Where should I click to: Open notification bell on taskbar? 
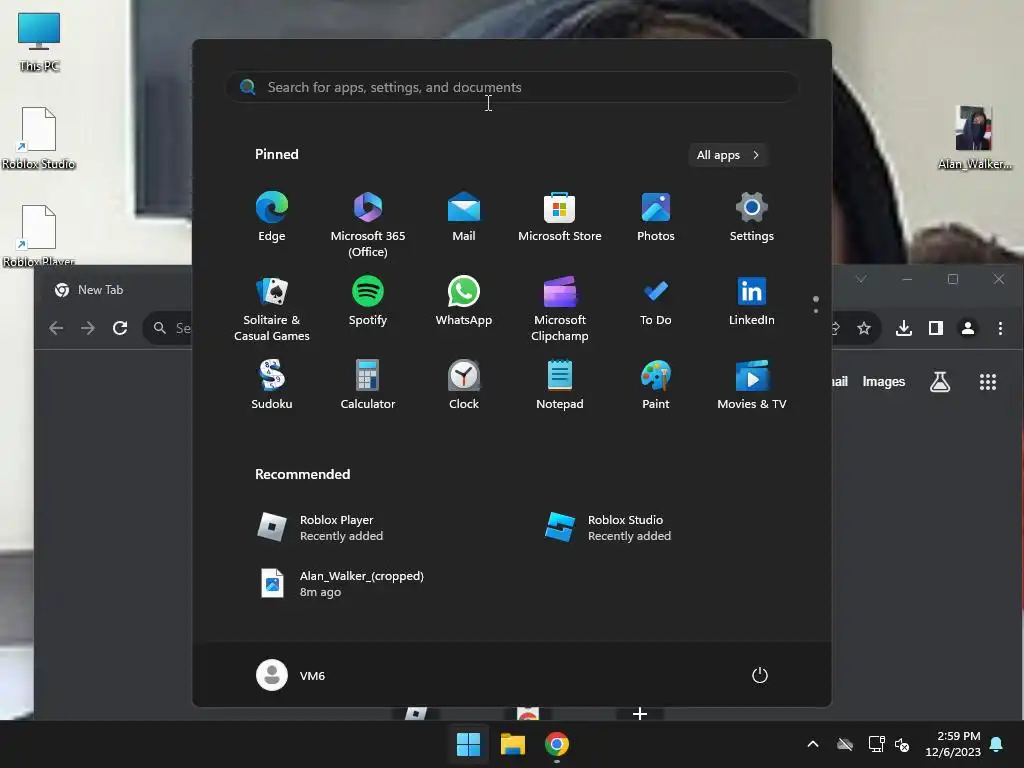pos(997,744)
